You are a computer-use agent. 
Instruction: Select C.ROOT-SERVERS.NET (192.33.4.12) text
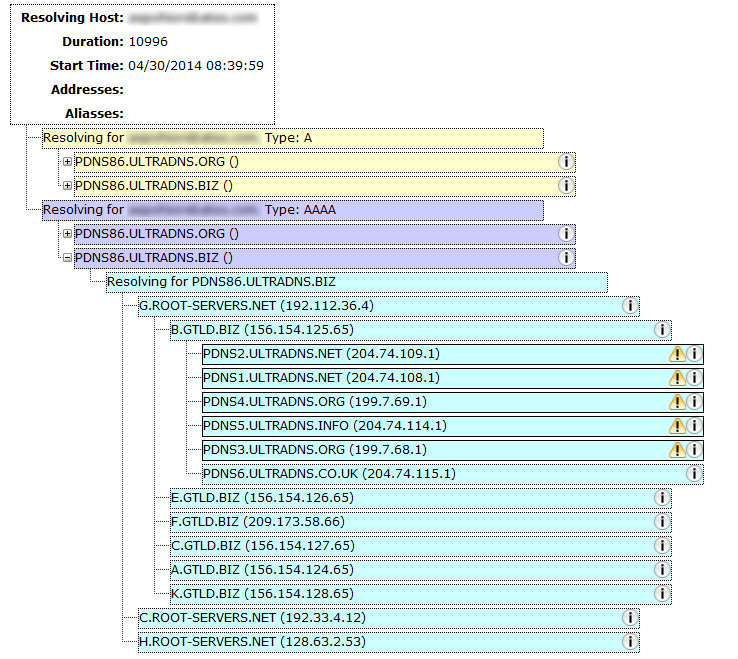pos(252,618)
